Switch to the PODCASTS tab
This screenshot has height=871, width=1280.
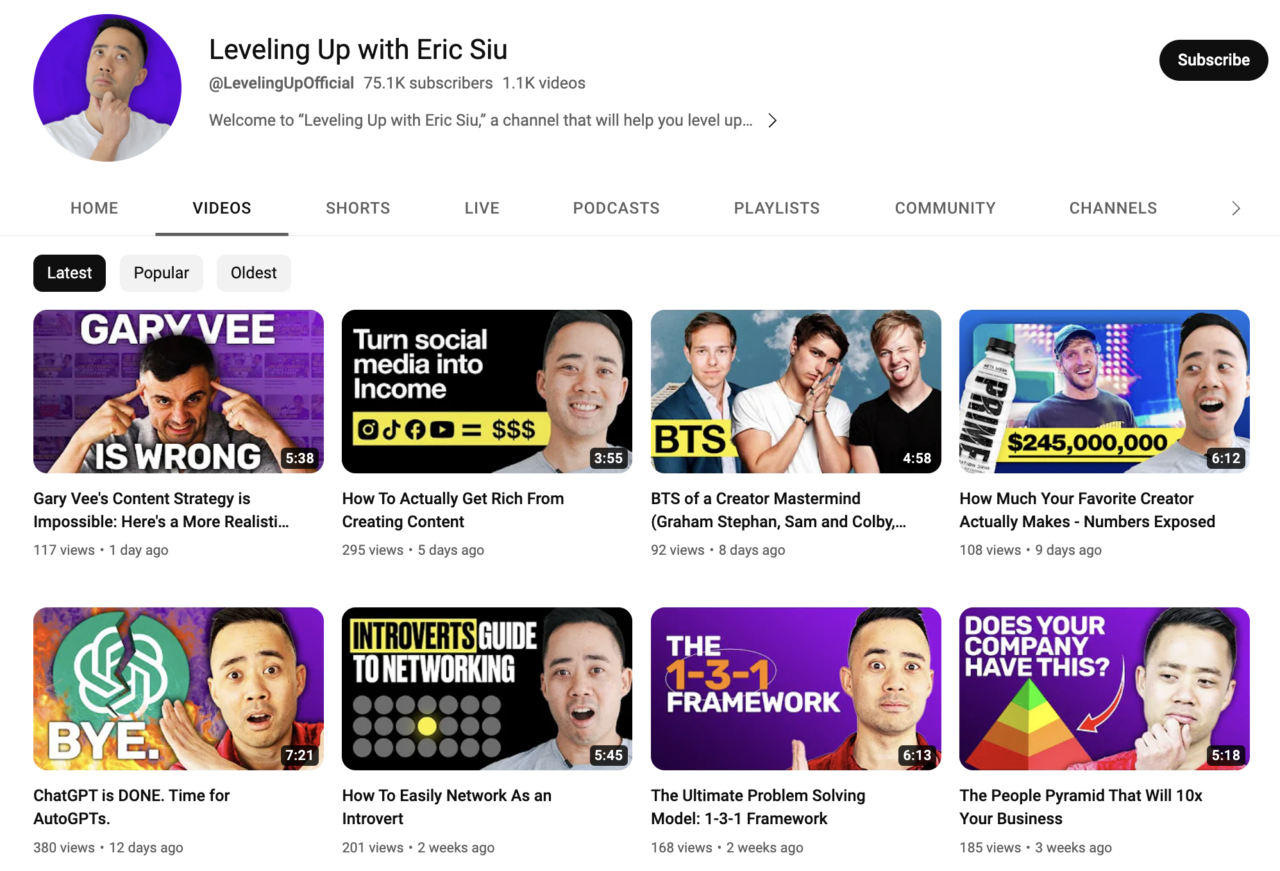click(616, 208)
